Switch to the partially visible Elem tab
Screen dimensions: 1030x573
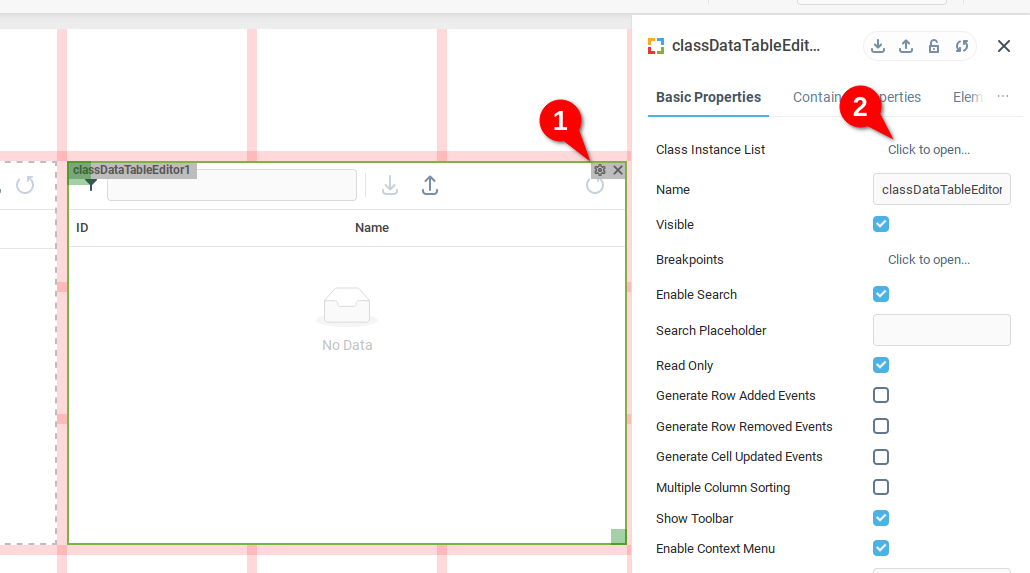[x=968, y=97]
